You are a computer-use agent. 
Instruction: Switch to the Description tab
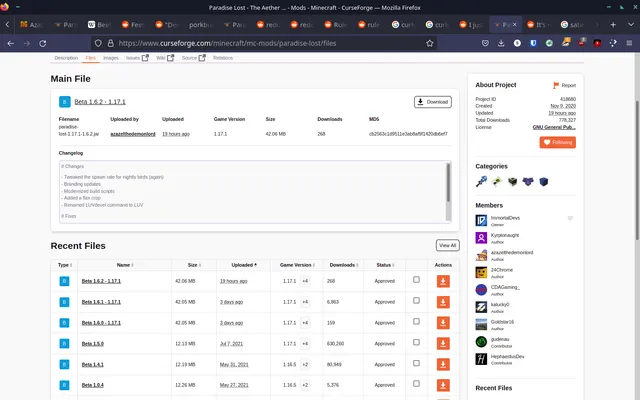66,58
